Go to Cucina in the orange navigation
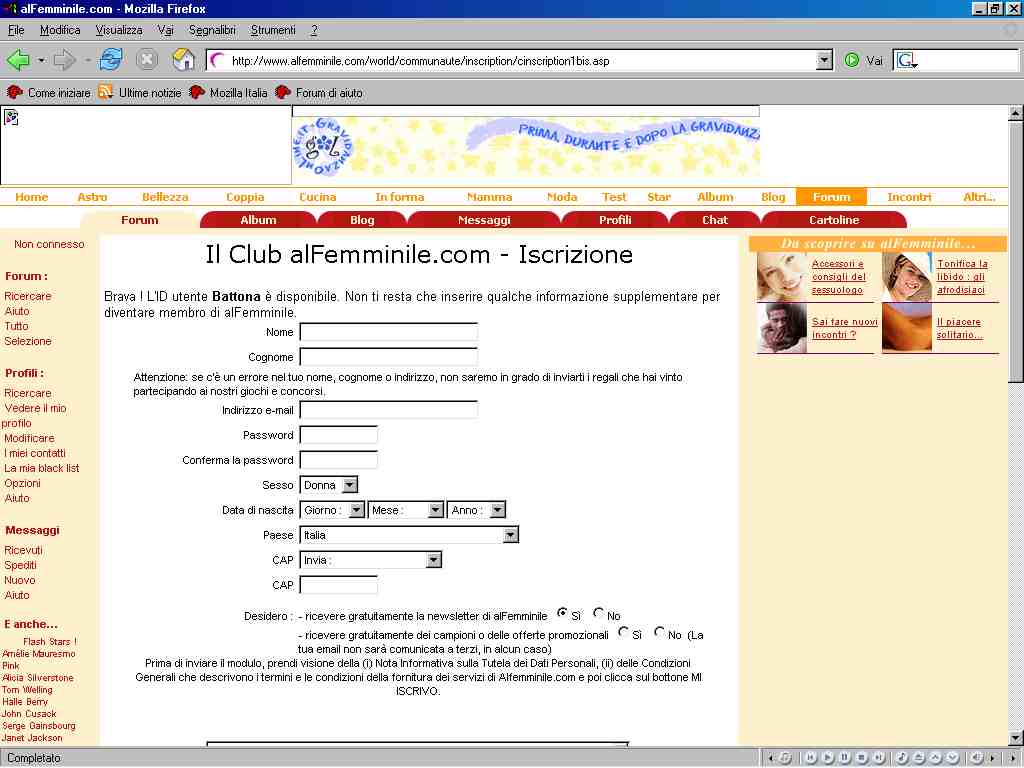Screen dimensions: 1024x768 pyautogui.click(x=317, y=197)
